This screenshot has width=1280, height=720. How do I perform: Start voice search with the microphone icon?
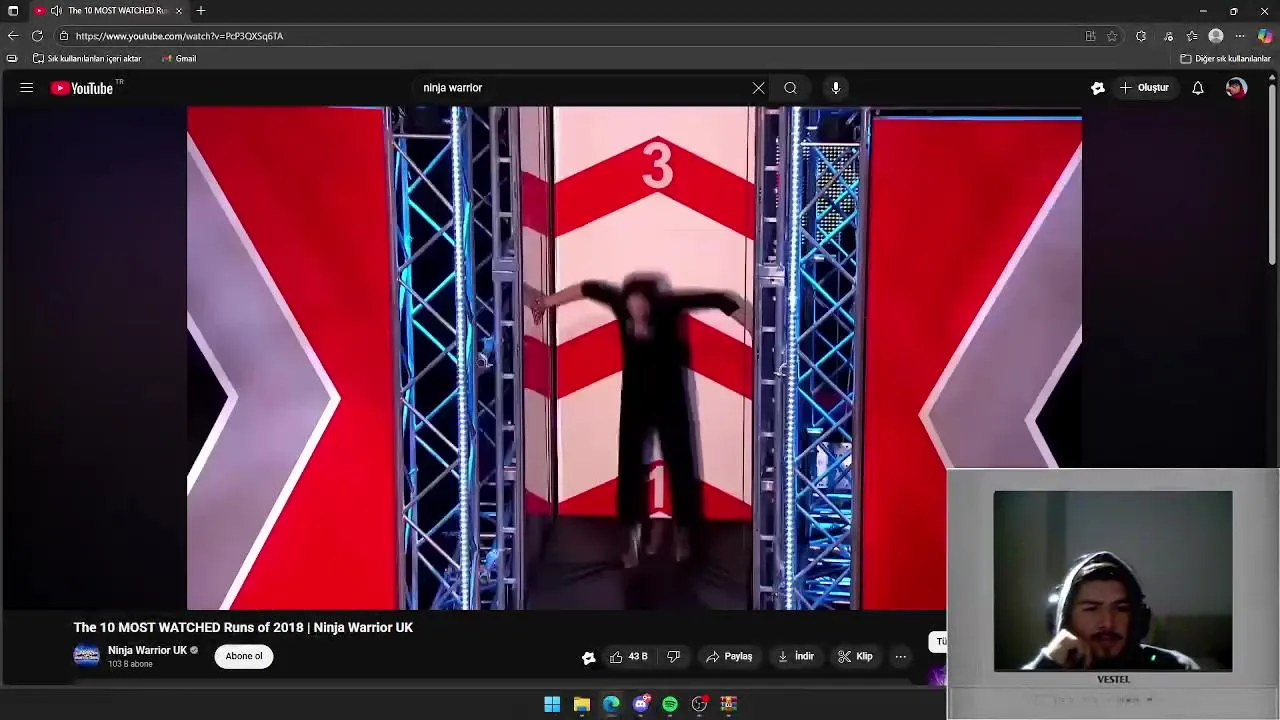[x=836, y=88]
